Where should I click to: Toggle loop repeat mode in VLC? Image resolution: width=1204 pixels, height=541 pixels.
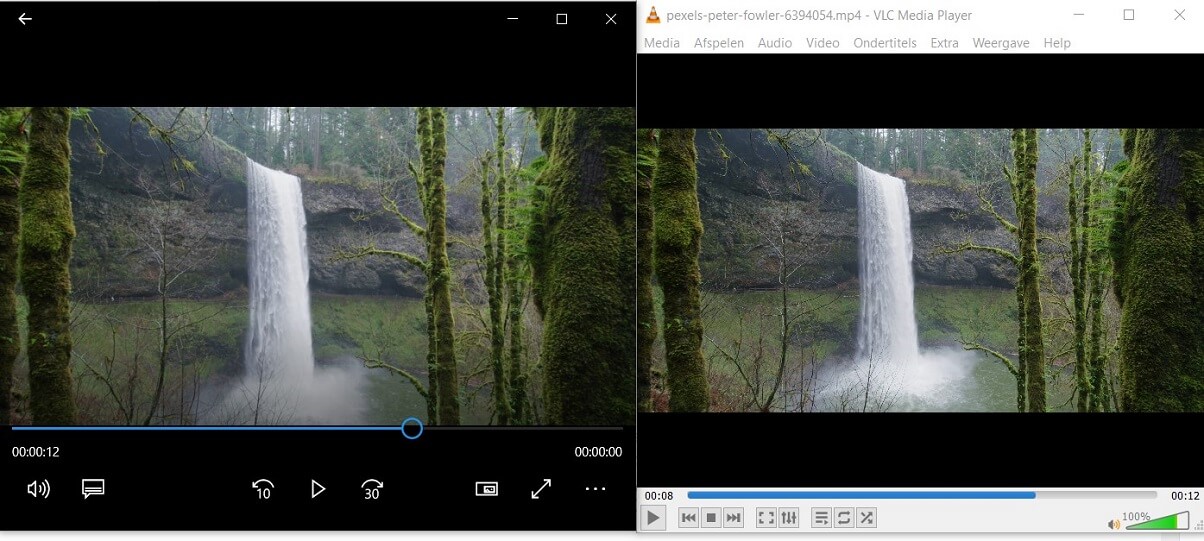pyautogui.click(x=844, y=517)
